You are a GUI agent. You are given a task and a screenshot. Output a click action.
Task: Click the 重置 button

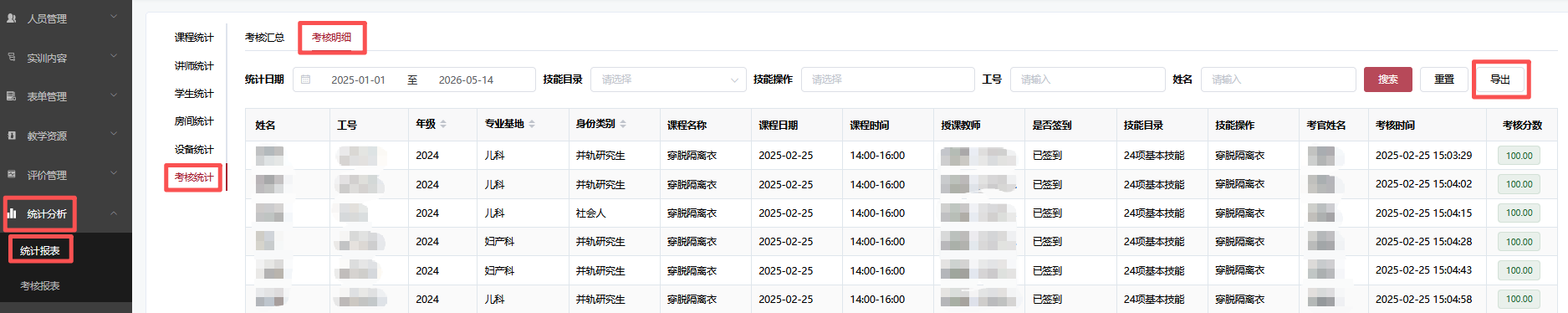(1444, 80)
